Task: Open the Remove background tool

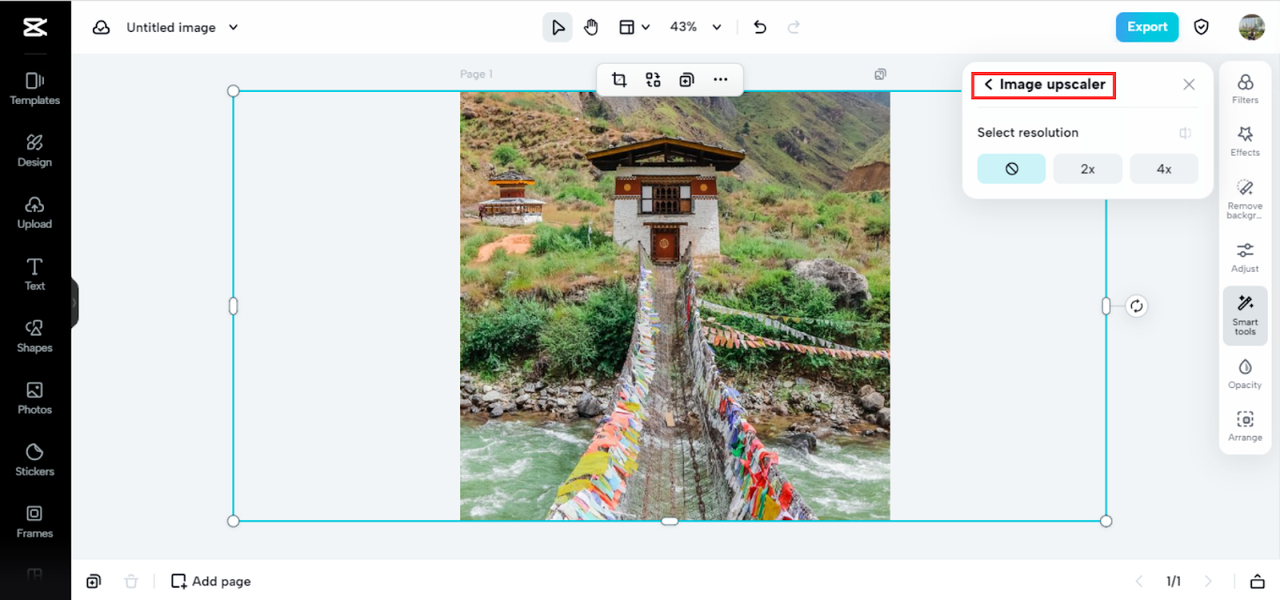Action: click(x=1245, y=199)
